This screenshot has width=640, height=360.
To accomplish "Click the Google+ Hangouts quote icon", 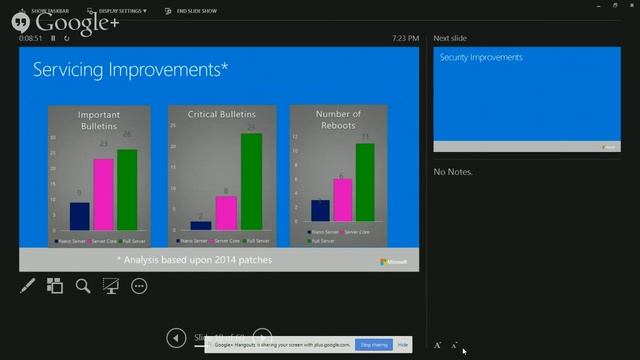I will (x=20, y=22).
